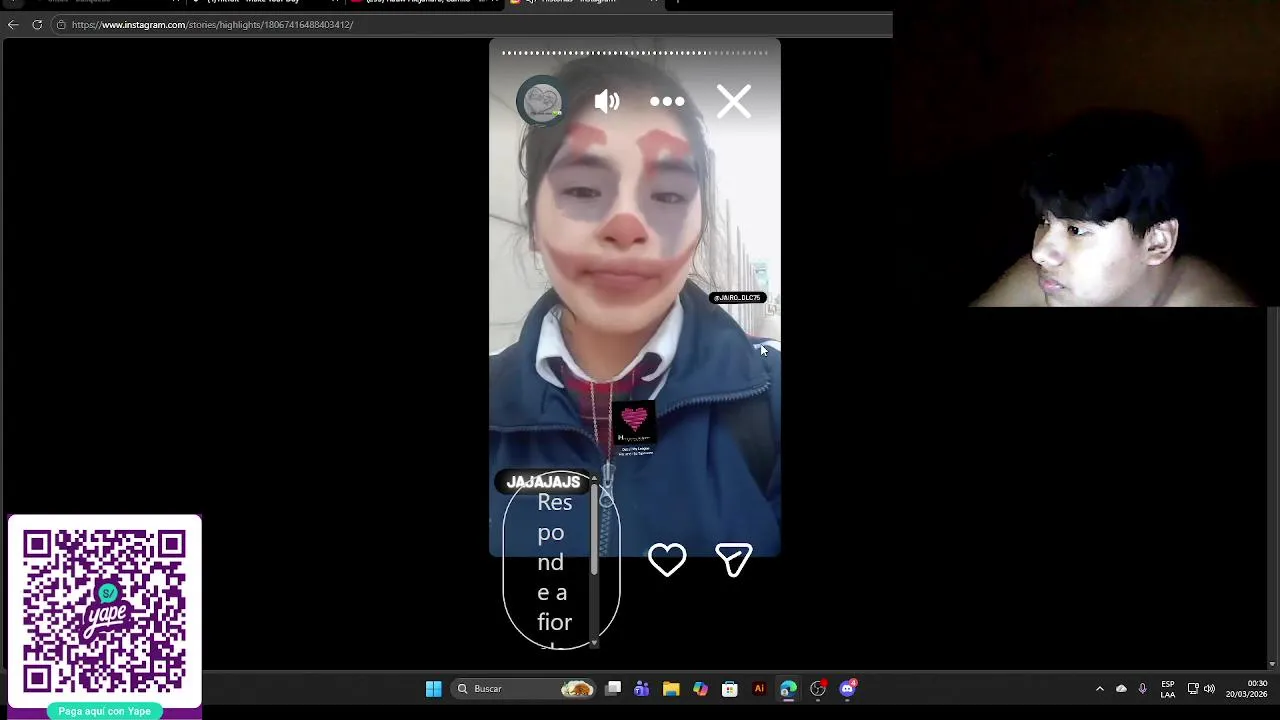Click the page vertical scrollbar down arrow

point(1272,664)
